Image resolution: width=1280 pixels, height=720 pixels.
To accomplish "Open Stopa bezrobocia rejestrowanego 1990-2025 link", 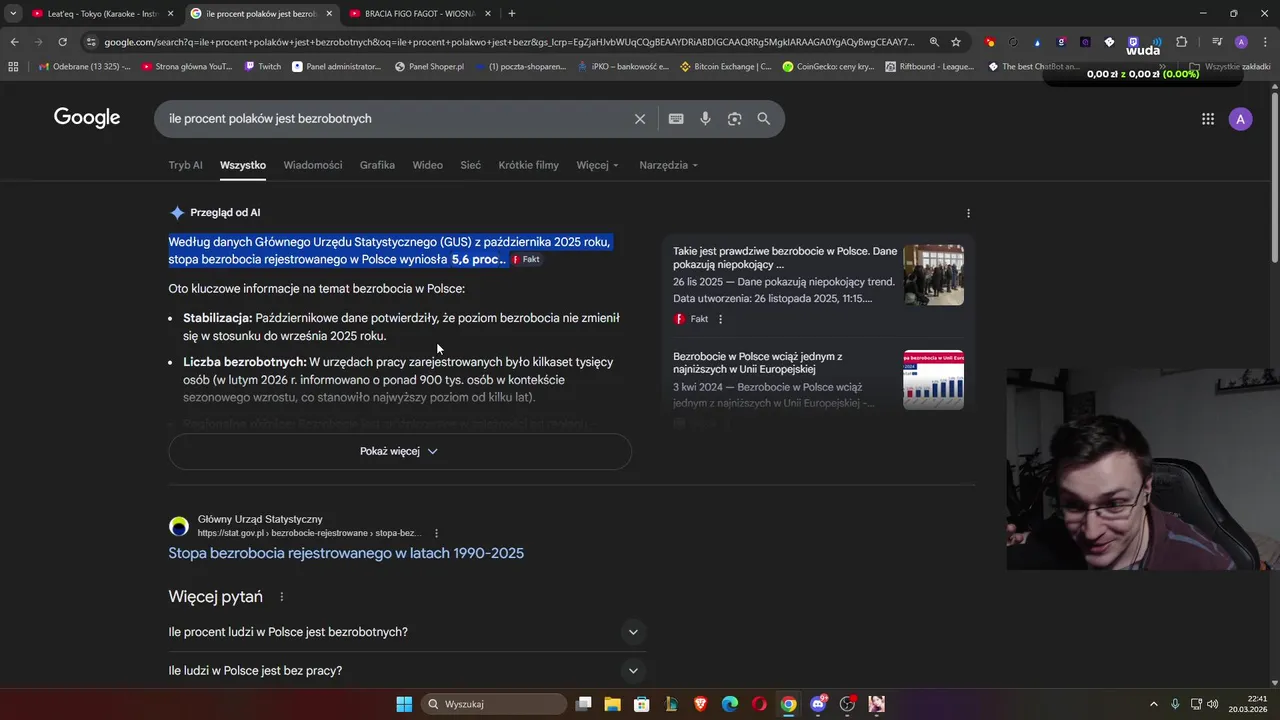I will click(x=346, y=553).
